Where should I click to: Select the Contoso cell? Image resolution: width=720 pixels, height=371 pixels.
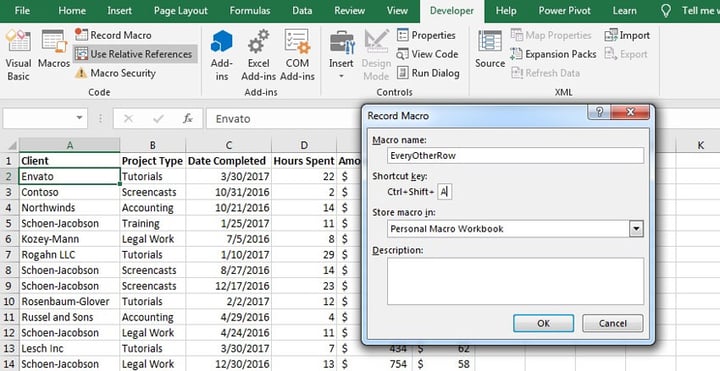pyautogui.click(x=69, y=192)
